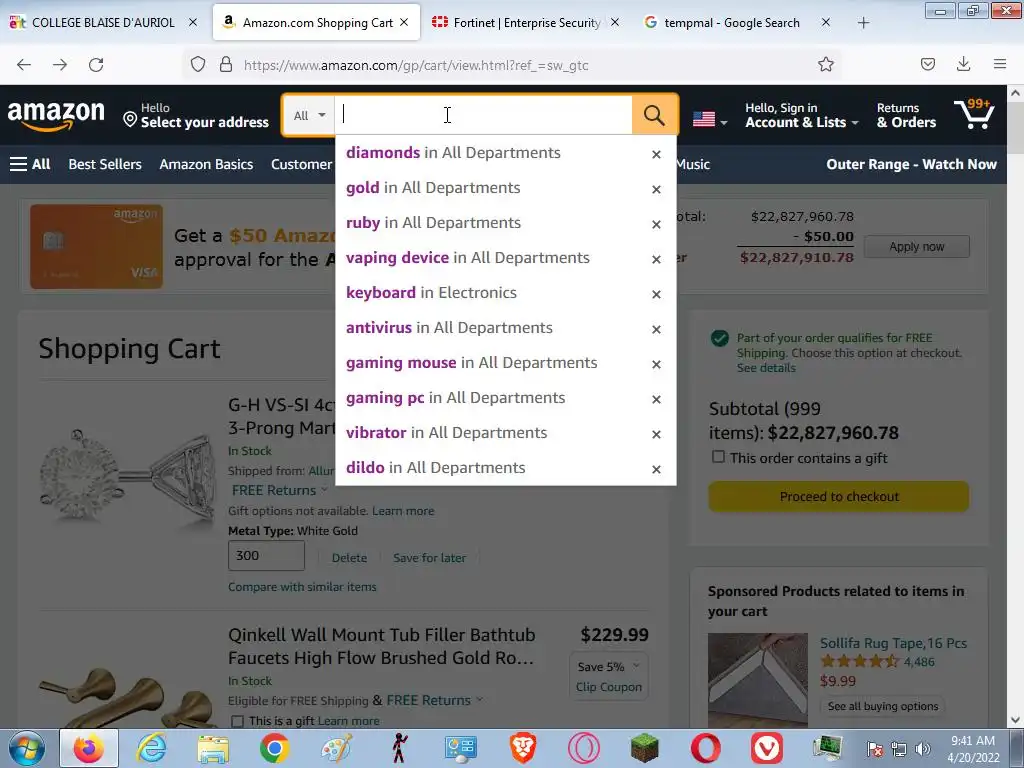Open the Windows Start button
This screenshot has width=1024, height=768.
pyautogui.click(x=26, y=748)
